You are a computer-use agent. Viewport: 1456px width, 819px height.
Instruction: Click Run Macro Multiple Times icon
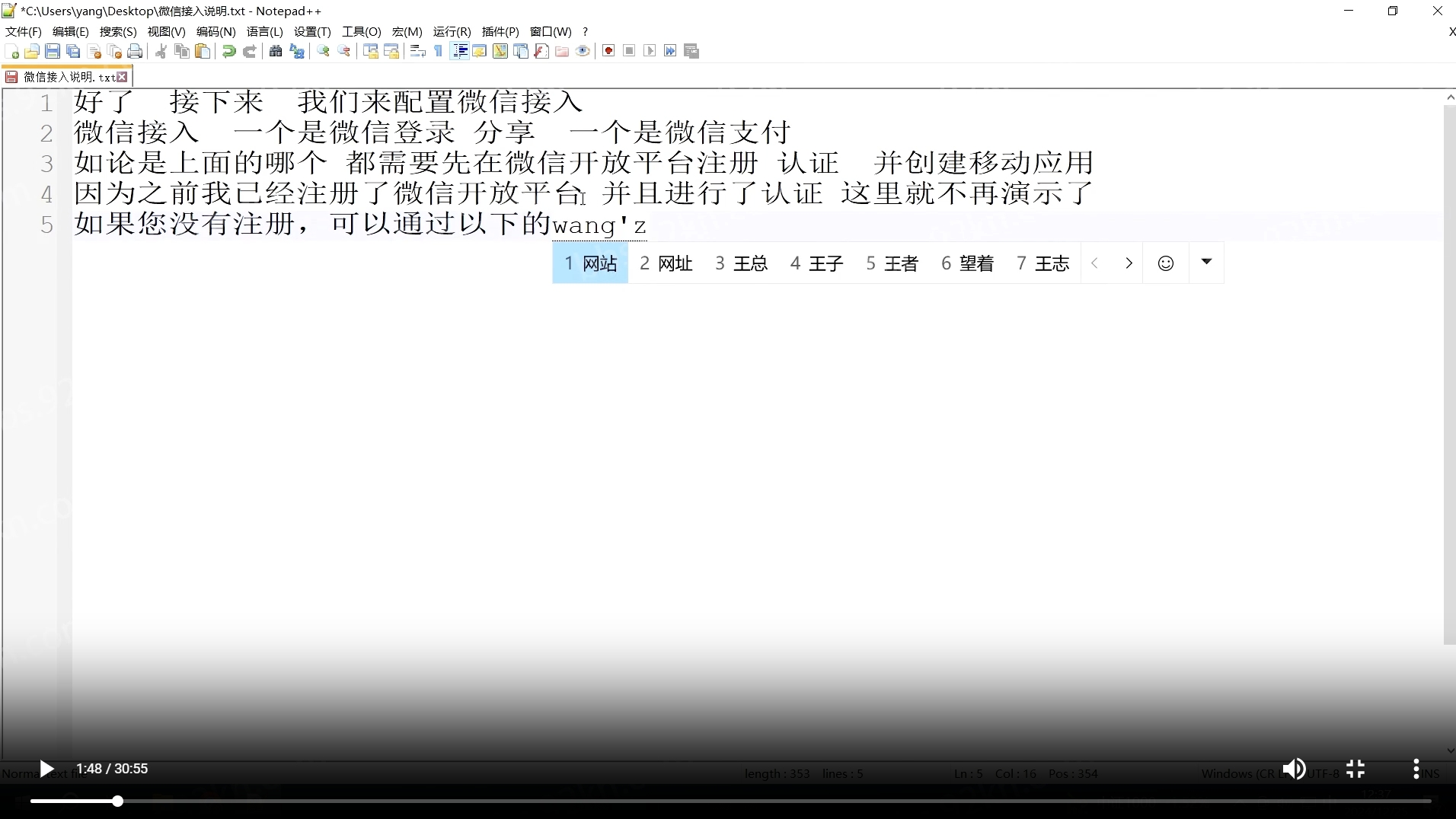click(x=670, y=51)
